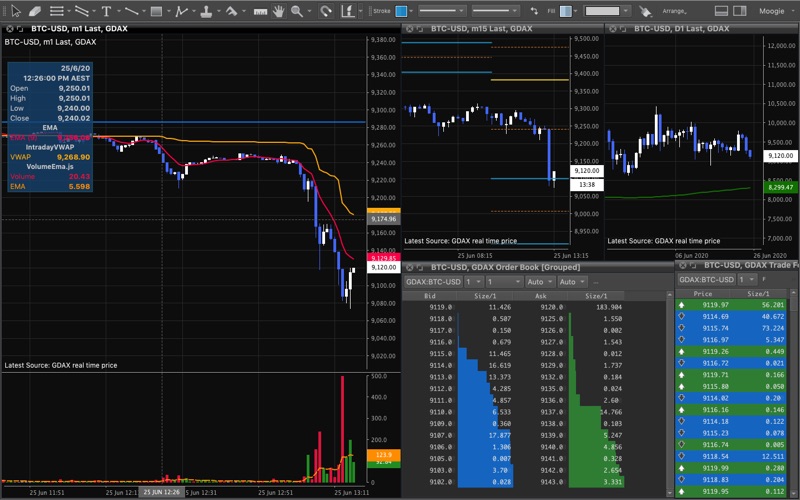Open the Text tool dropdown arrow

[x=118, y=11]
